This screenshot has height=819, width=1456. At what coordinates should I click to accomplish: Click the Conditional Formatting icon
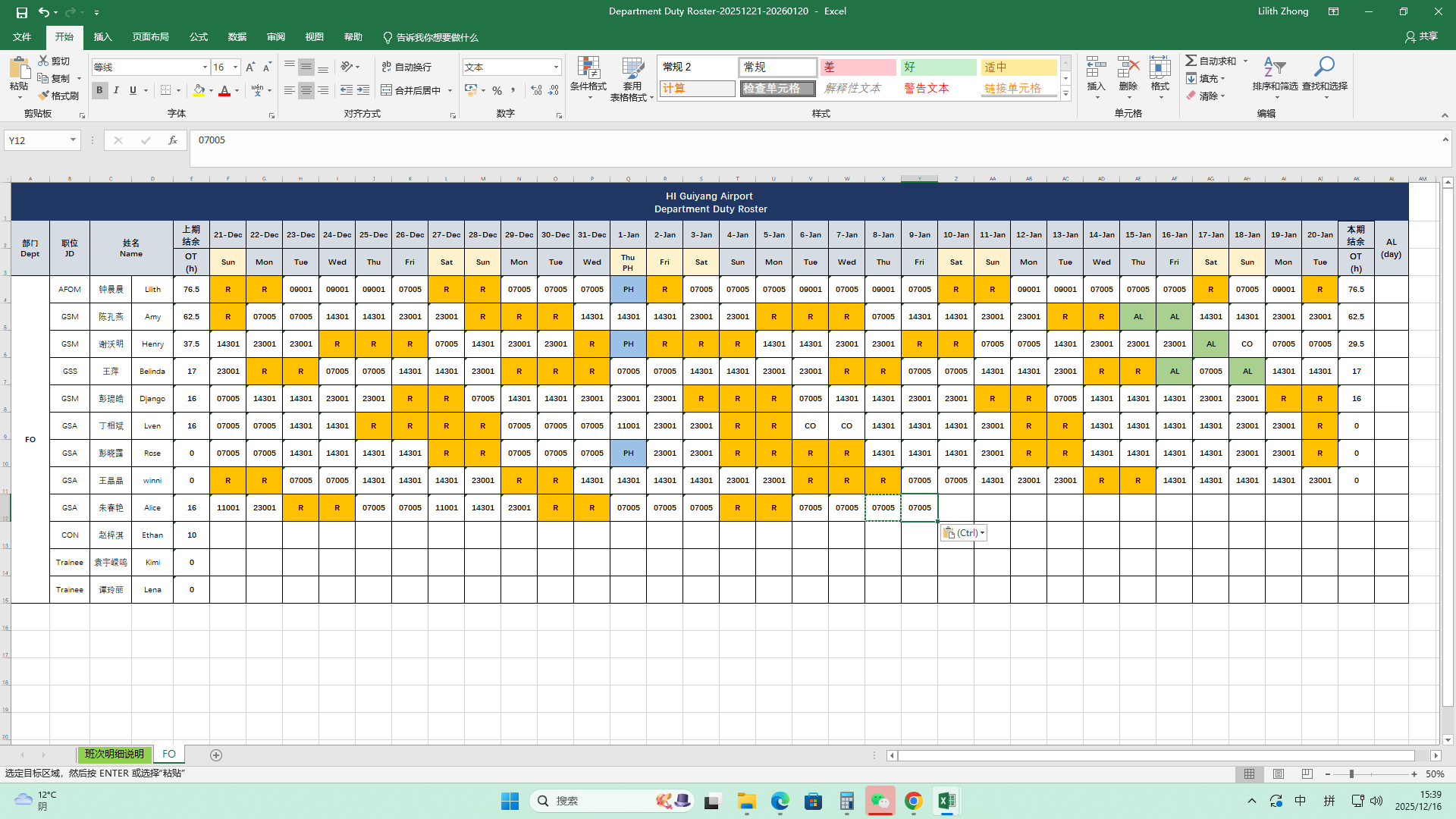pos(588,68)
